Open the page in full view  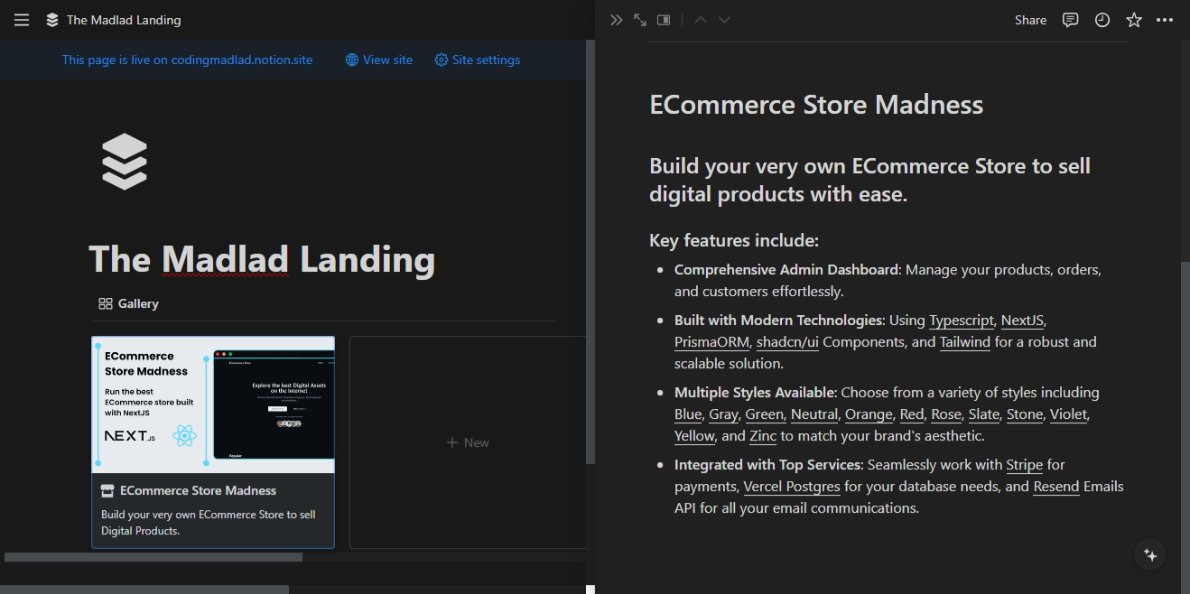[x=640, y=20]
